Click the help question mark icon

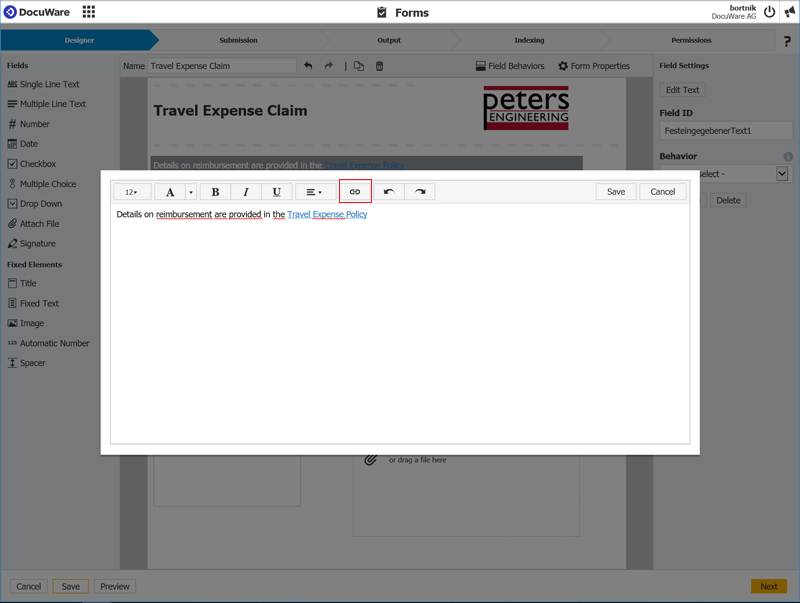787,41
